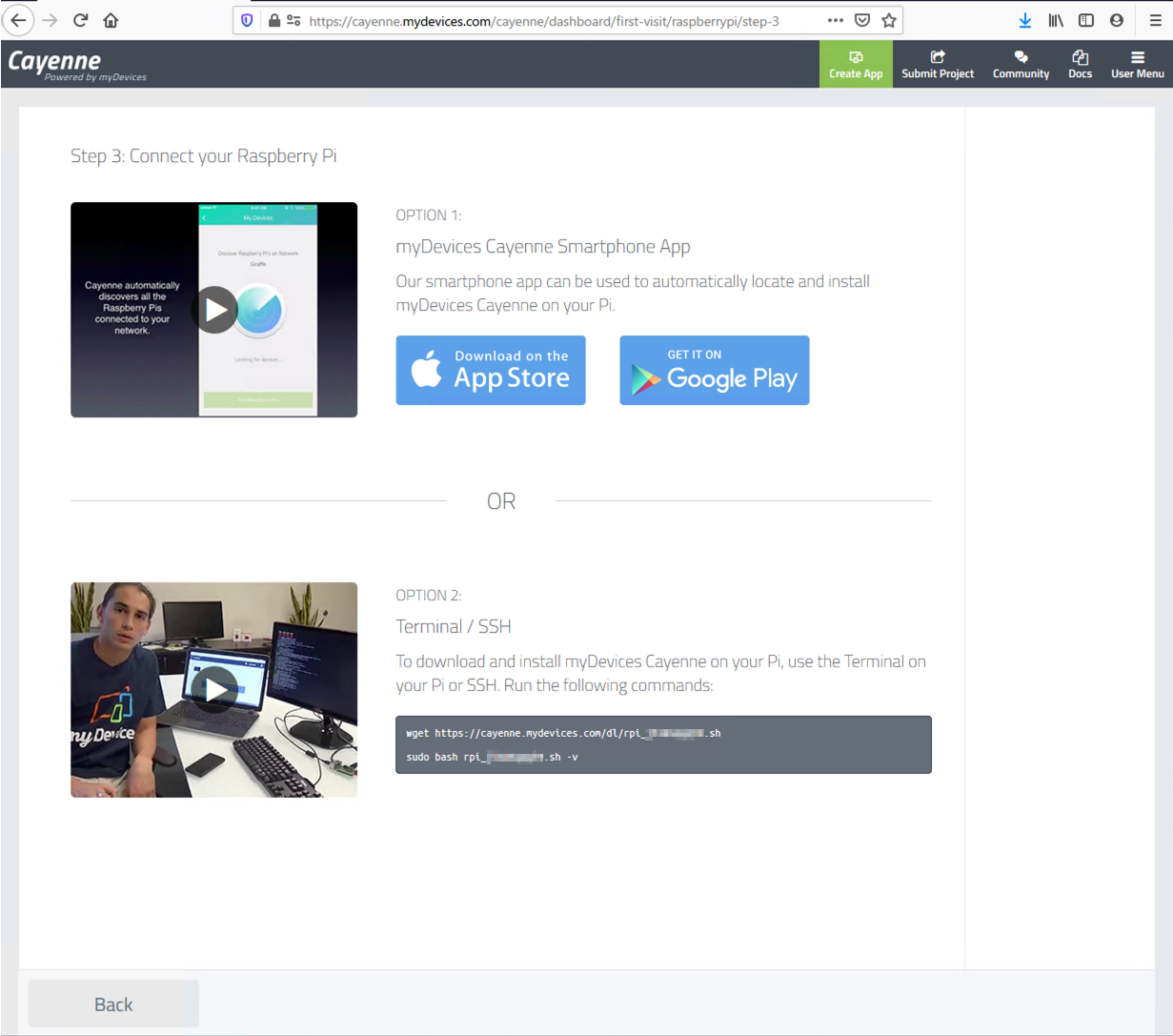Screen dimensions: 1173x1036
Task: Click the browser forward arrow
Action: coord(50,20)
